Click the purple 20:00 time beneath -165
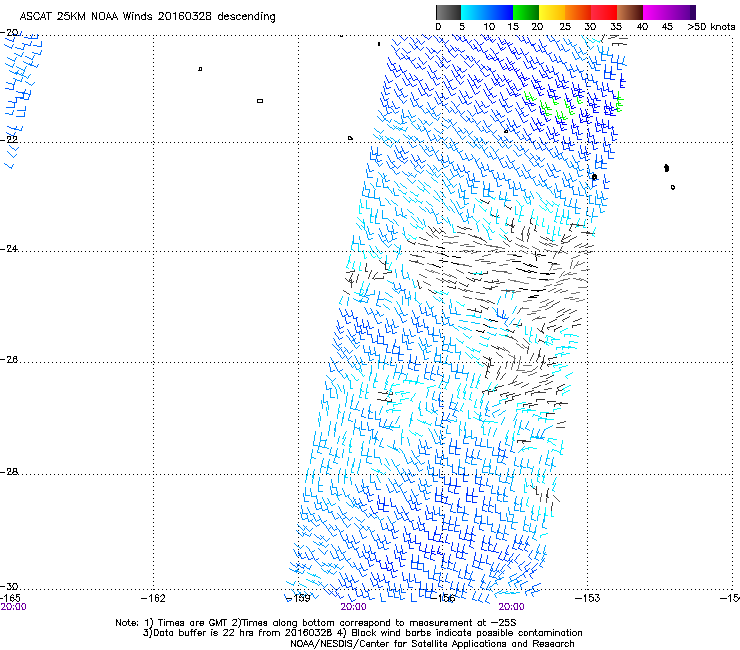Image resolution: width=740 pixels, height=650 pixels. (13, 607)
